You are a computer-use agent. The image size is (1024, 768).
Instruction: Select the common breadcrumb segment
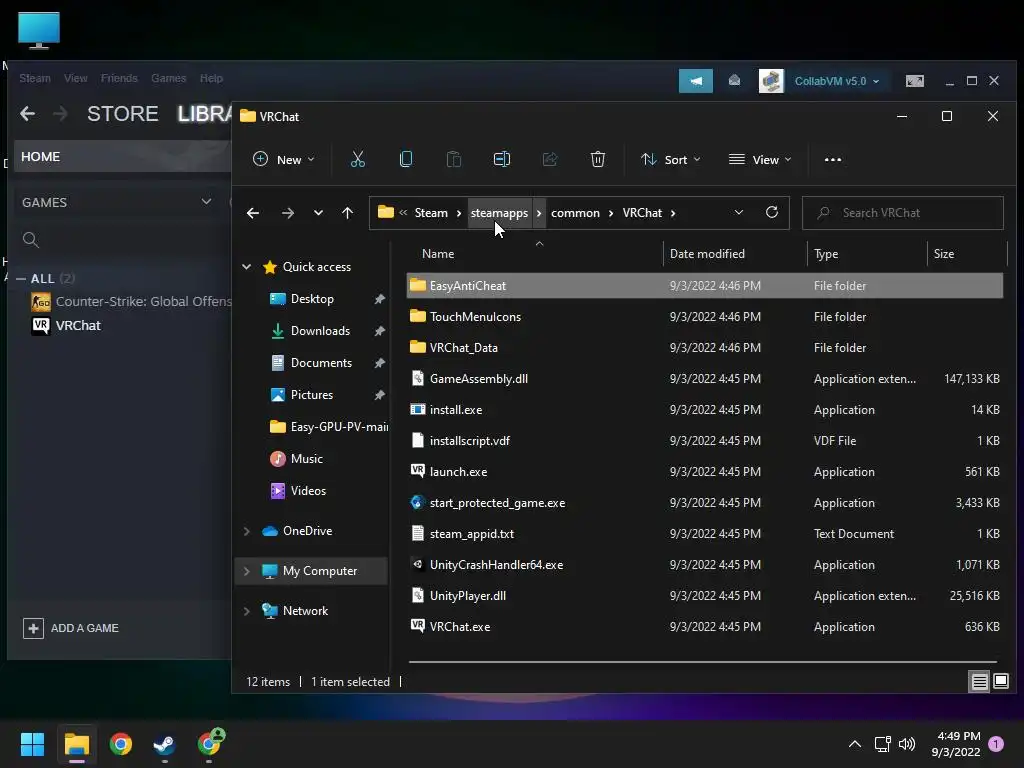(575, 213)
